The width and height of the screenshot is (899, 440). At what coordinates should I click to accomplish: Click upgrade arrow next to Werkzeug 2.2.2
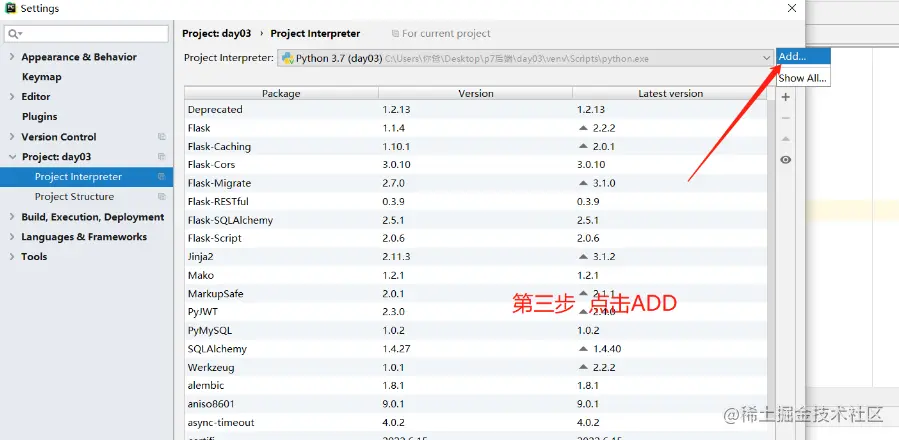583,367
